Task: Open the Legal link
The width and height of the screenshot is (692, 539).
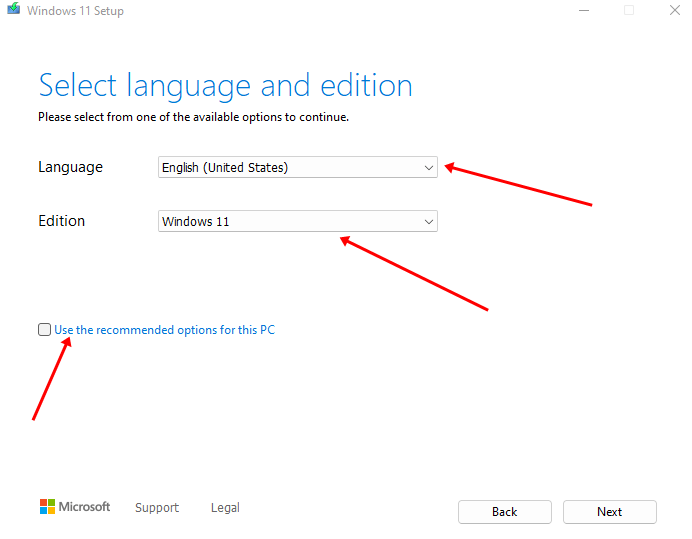Action: tap(225, 508)
